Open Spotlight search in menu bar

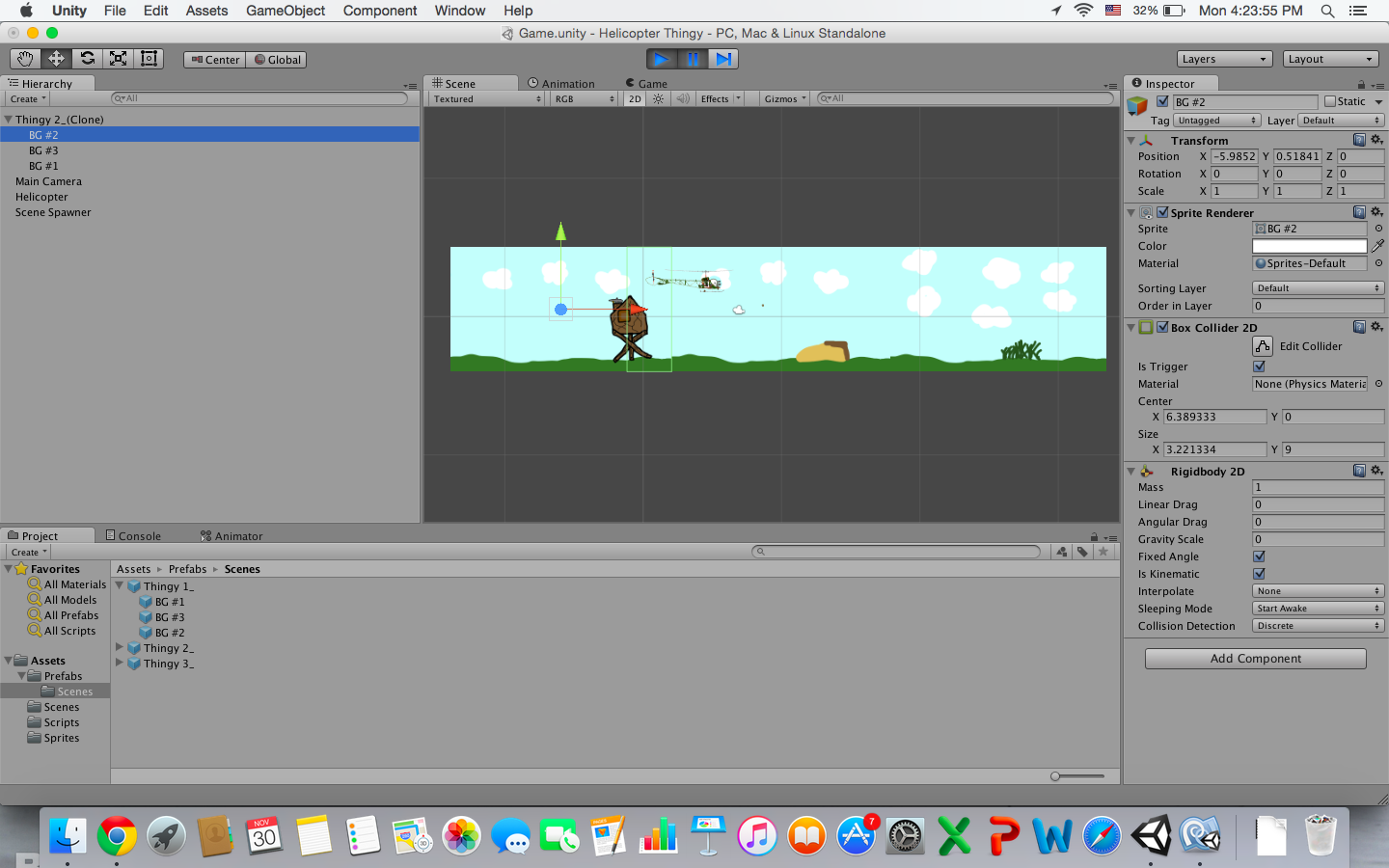pyautogui.click(x=1327, y=11)
